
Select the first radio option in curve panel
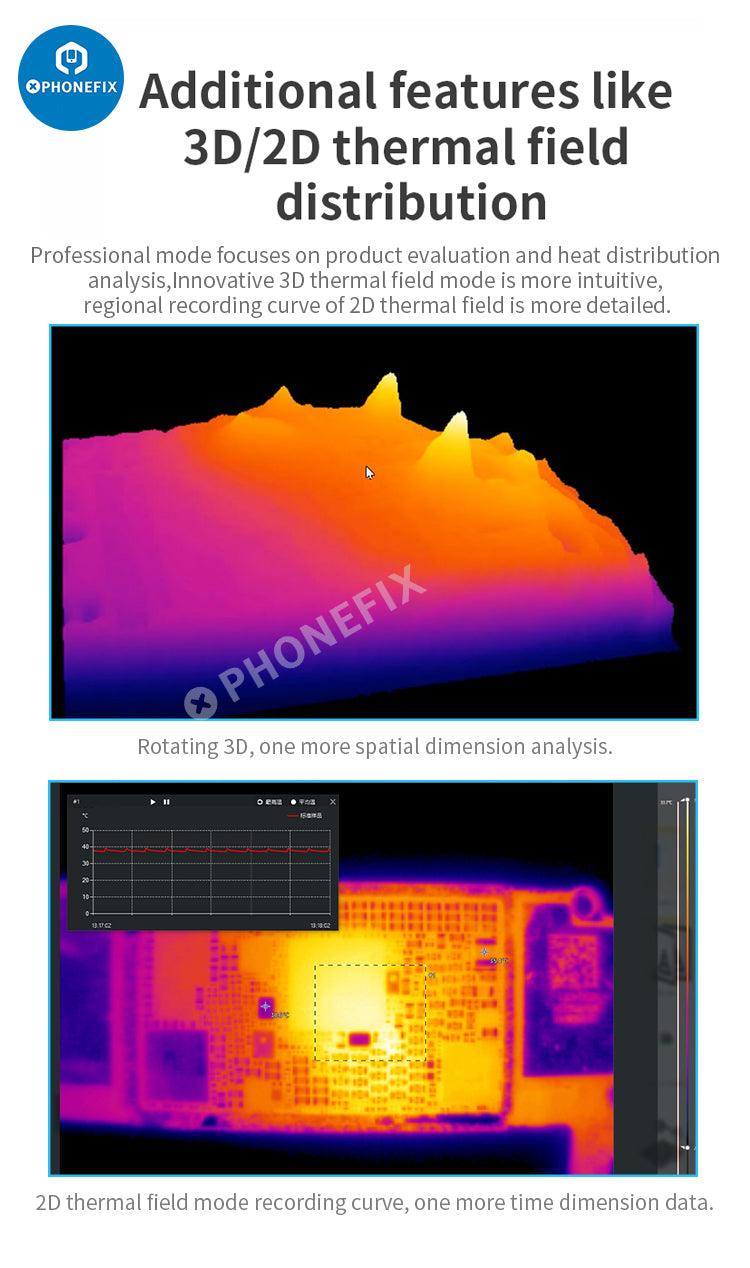(x=260, y=802)
